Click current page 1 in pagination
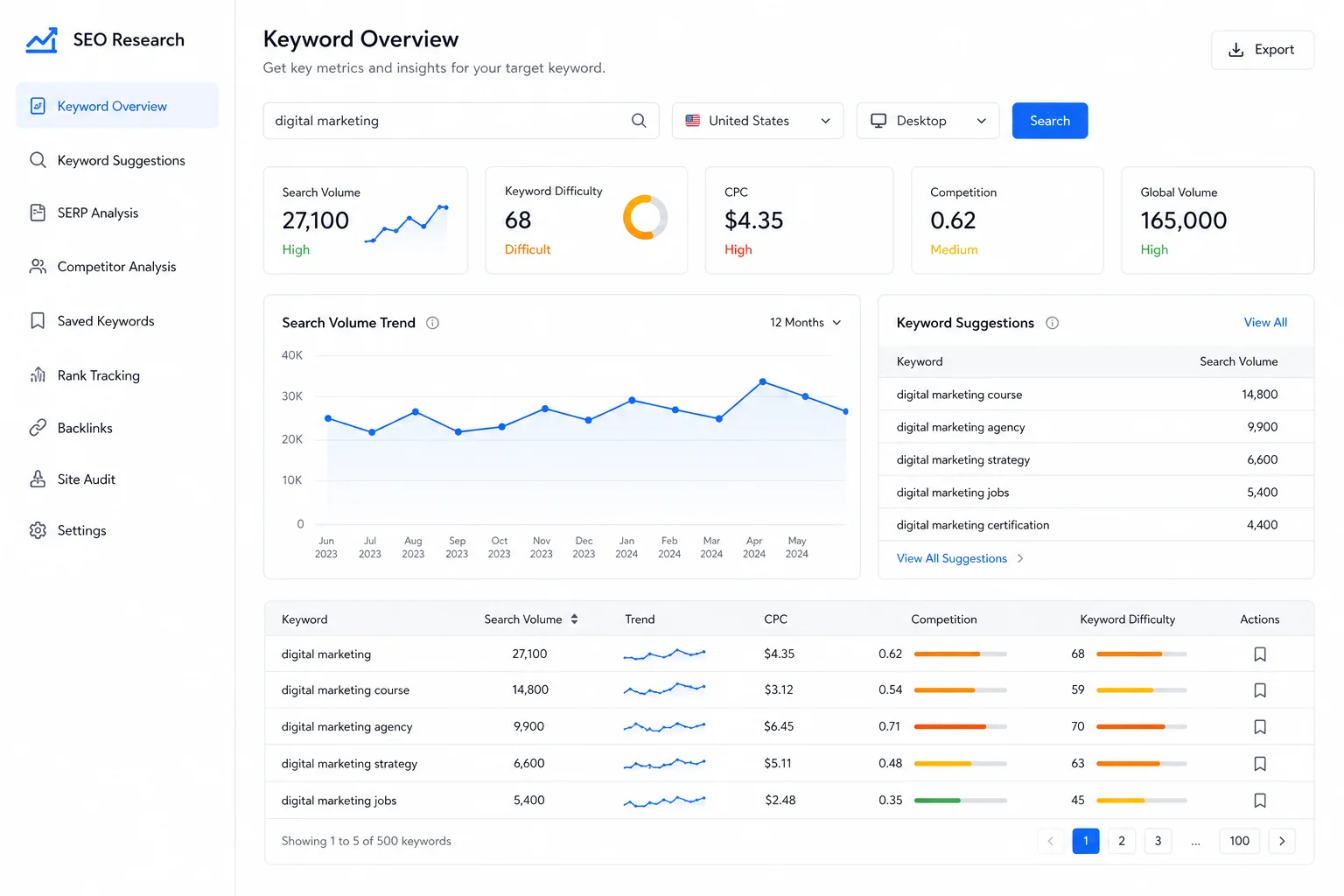Image resolution: width=1344 pixels, height=896 pixels. 1086,841
